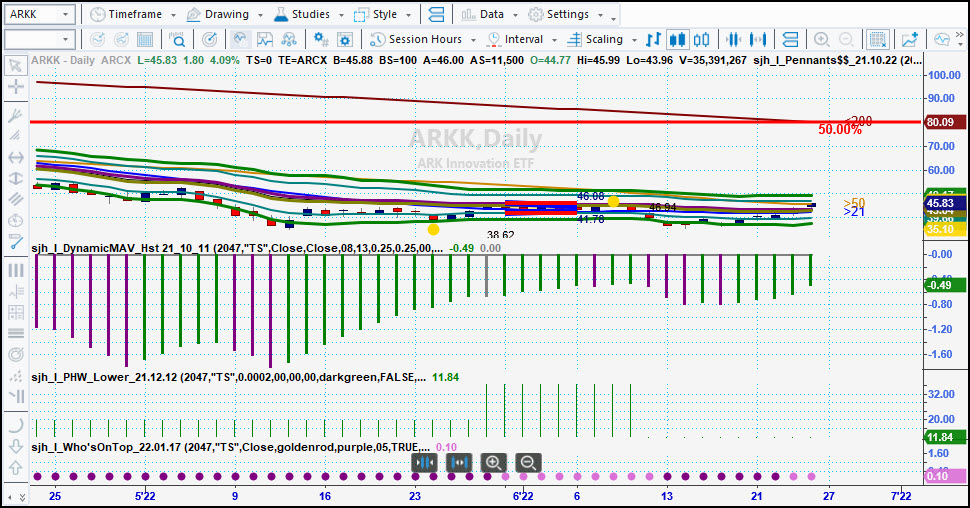Select the blue trendline drawing tool
The width and height of the screenshot is (970, 508).
click(15, 242)
